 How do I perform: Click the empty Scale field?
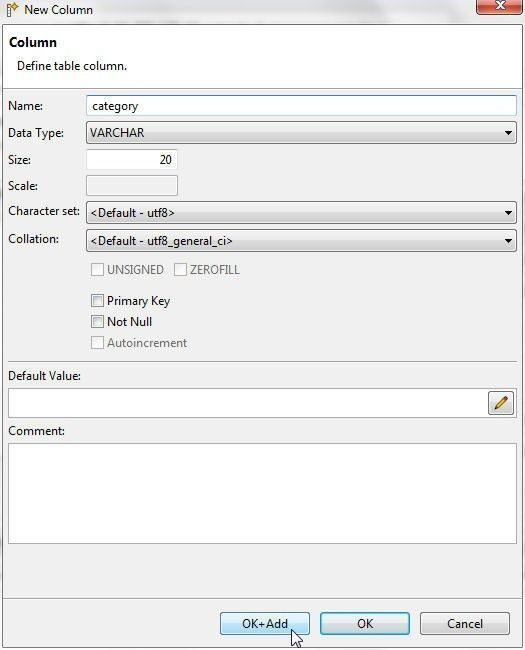(x=132, y=186)
